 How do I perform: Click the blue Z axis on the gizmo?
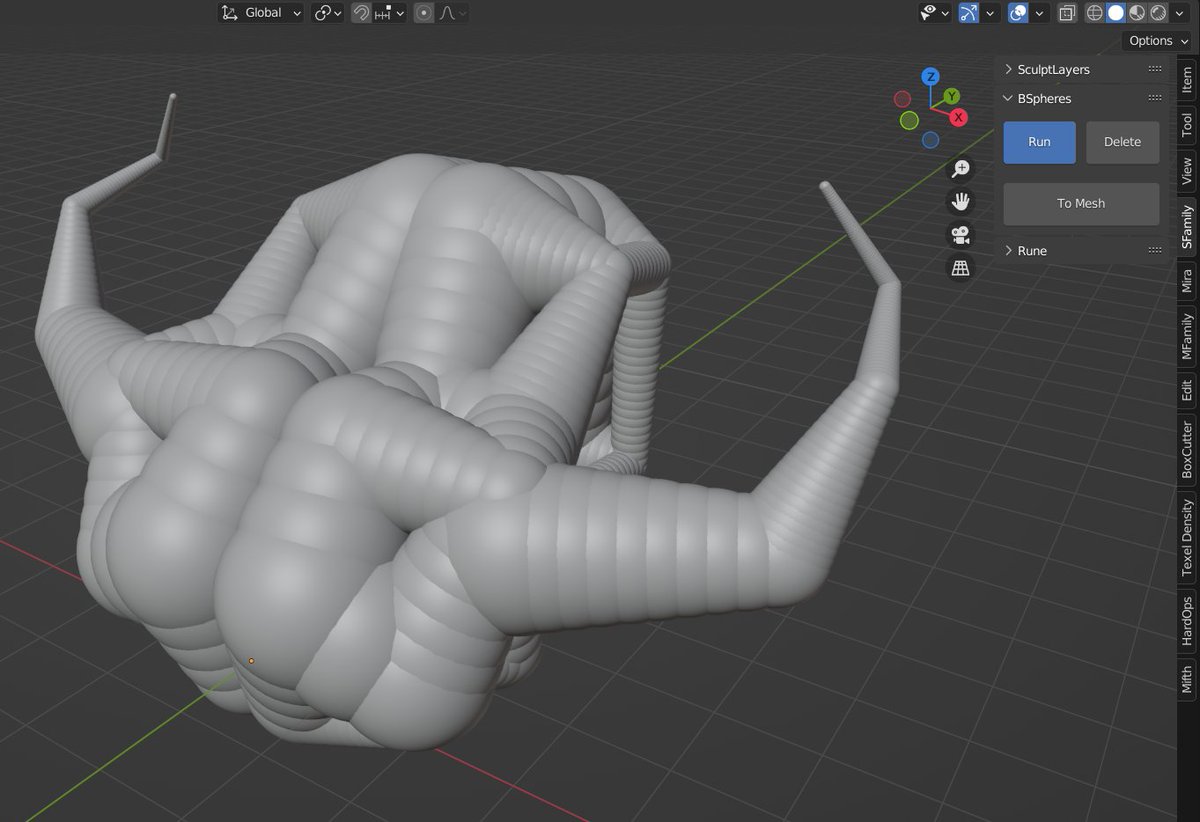930,76
